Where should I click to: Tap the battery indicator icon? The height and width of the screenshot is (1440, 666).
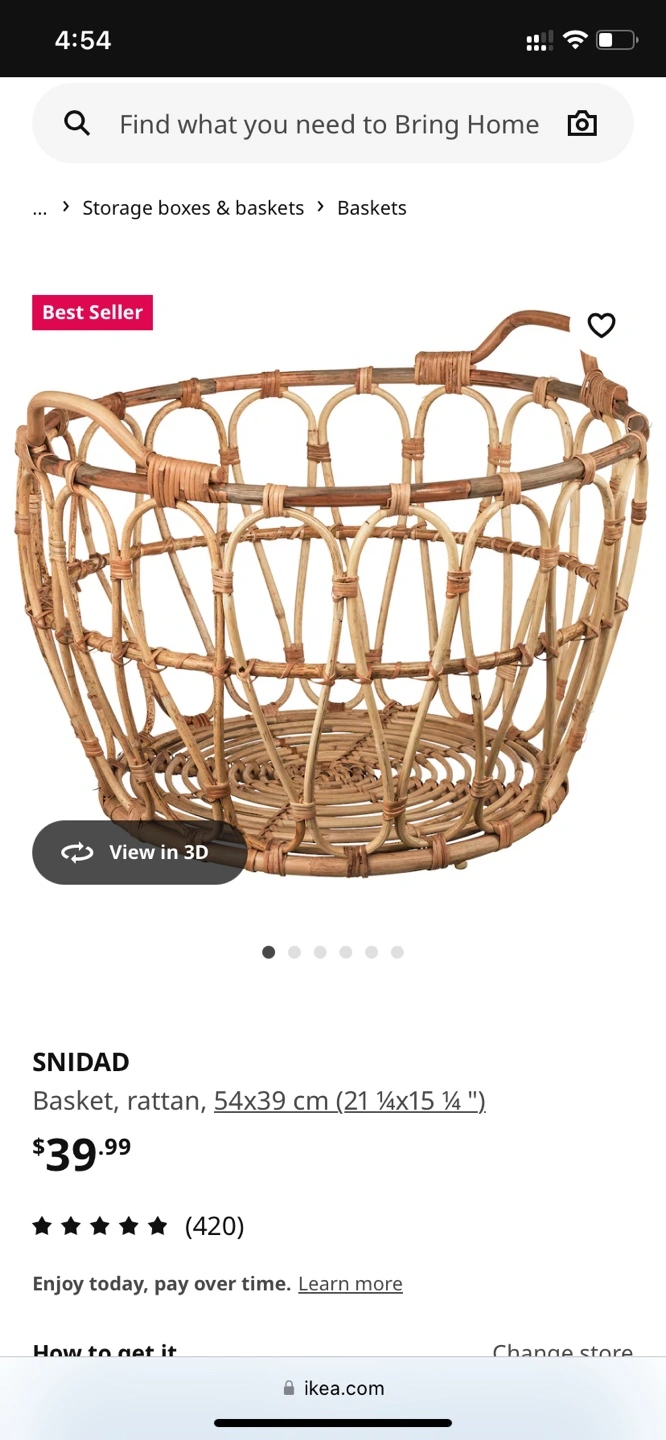tap(616, 40)
